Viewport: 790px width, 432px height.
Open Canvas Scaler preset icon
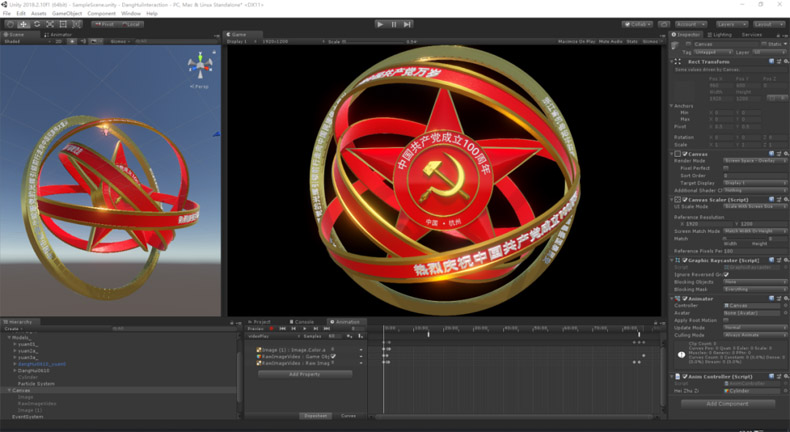778,200
